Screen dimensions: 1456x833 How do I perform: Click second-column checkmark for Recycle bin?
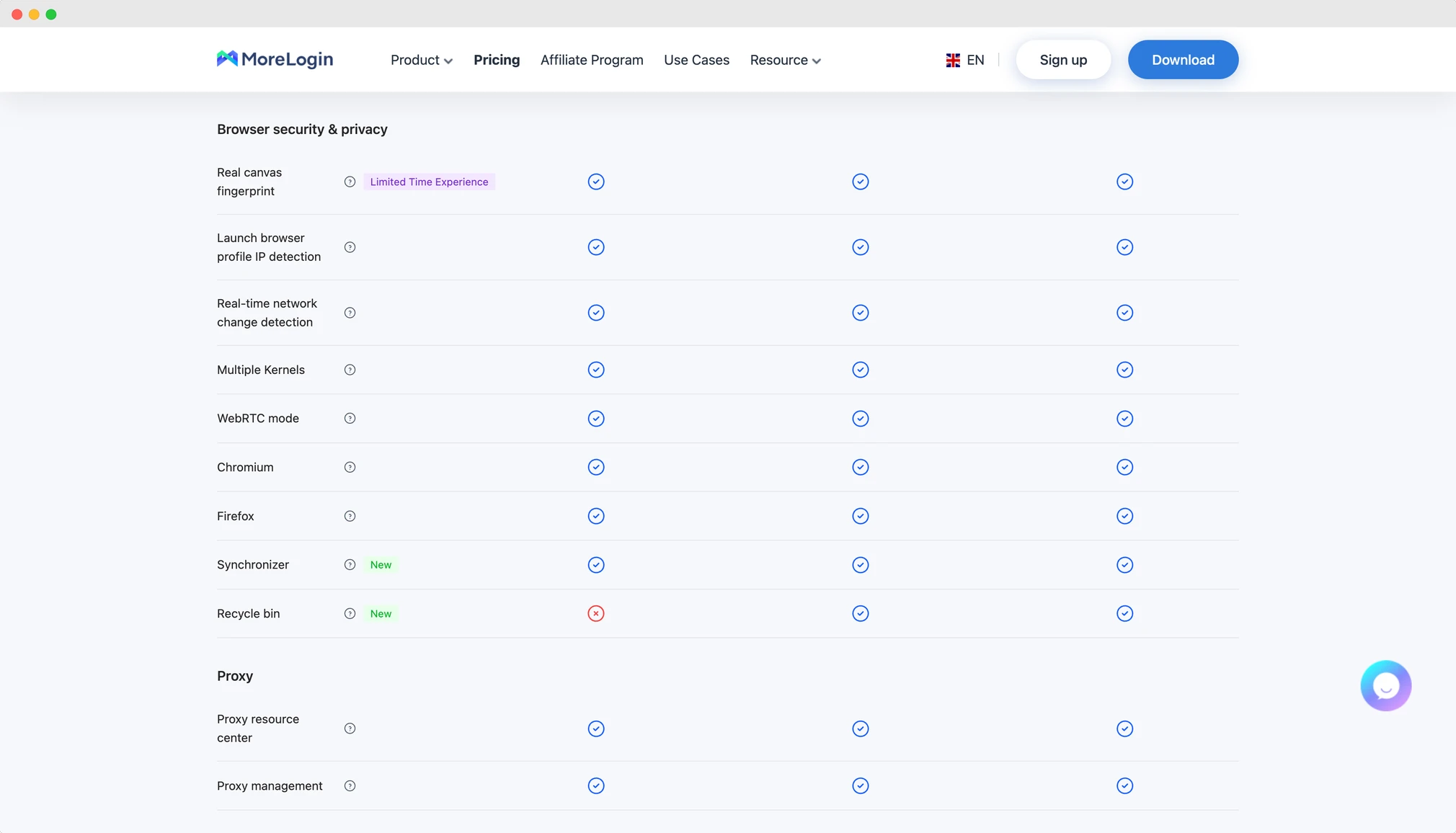tap(860, 613)
